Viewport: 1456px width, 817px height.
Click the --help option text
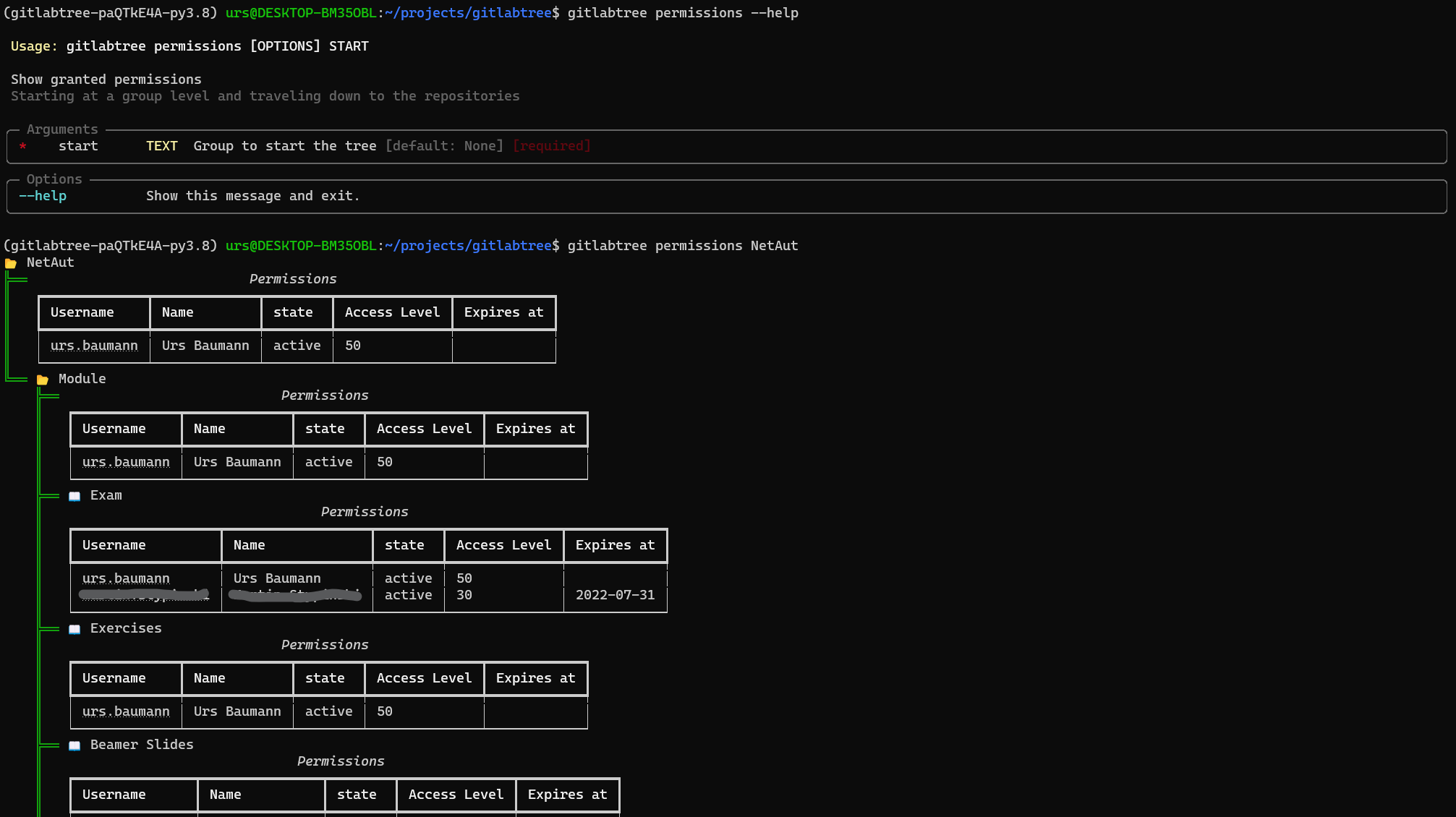pyautogui.click(x=43, y=196)
